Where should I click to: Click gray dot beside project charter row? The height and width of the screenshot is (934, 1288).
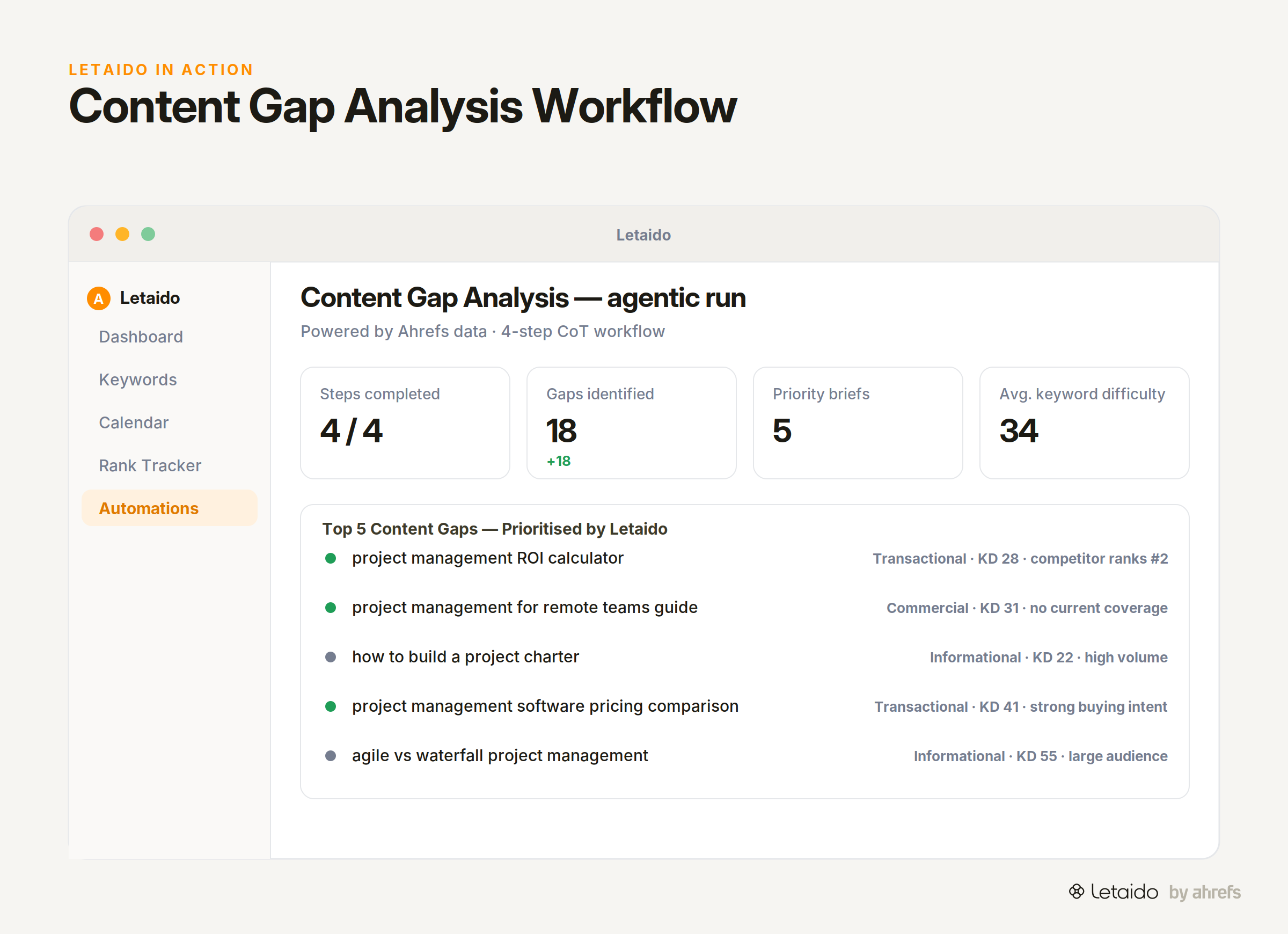coord(331,657)
